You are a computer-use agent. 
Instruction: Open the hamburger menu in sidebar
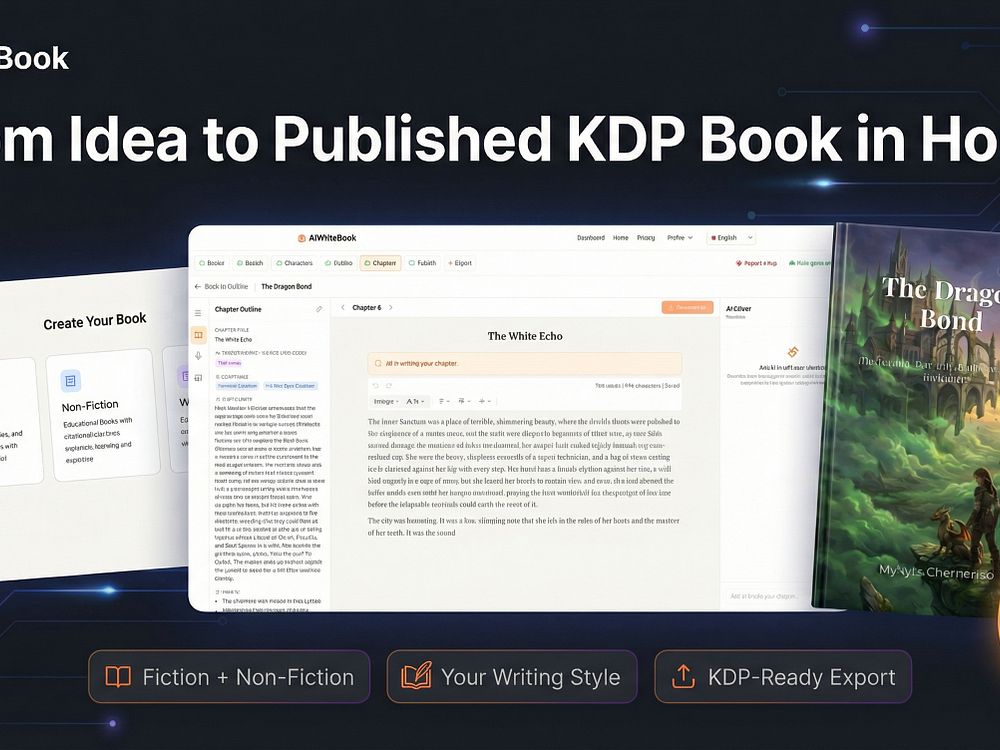(x=198, y=313)
